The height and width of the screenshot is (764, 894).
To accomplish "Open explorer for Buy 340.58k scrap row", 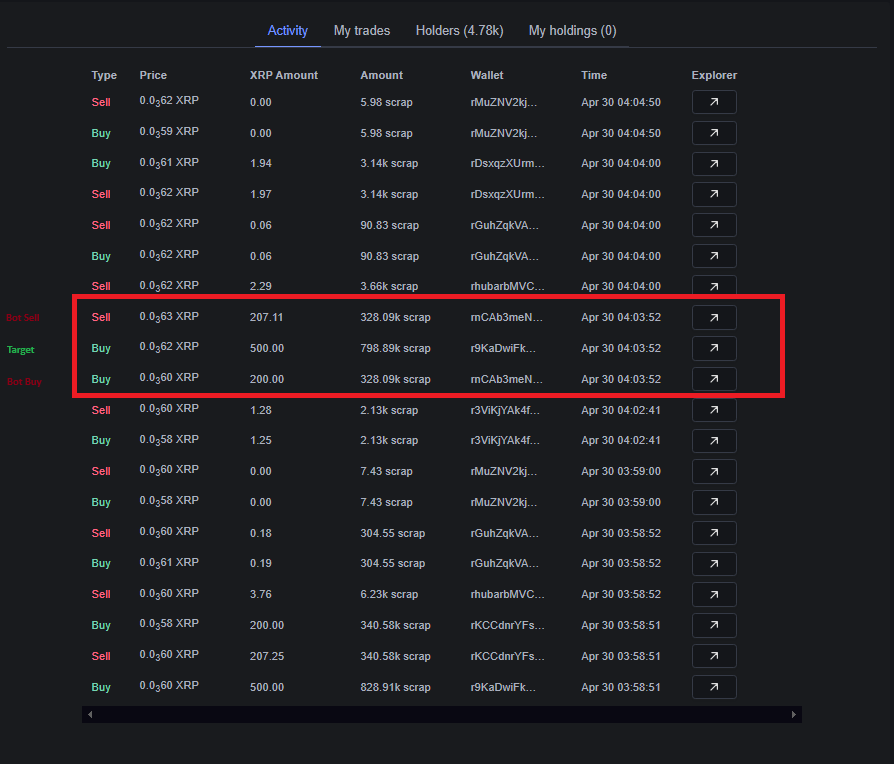I will 714,625.
